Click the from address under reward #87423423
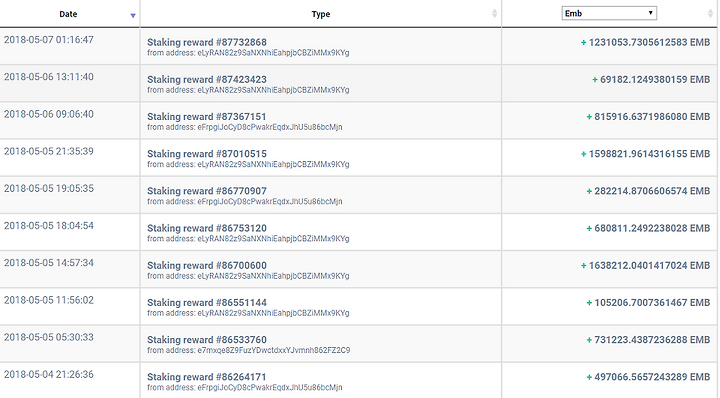This screenshot has width=720, height=398. (x=248, y=90)
